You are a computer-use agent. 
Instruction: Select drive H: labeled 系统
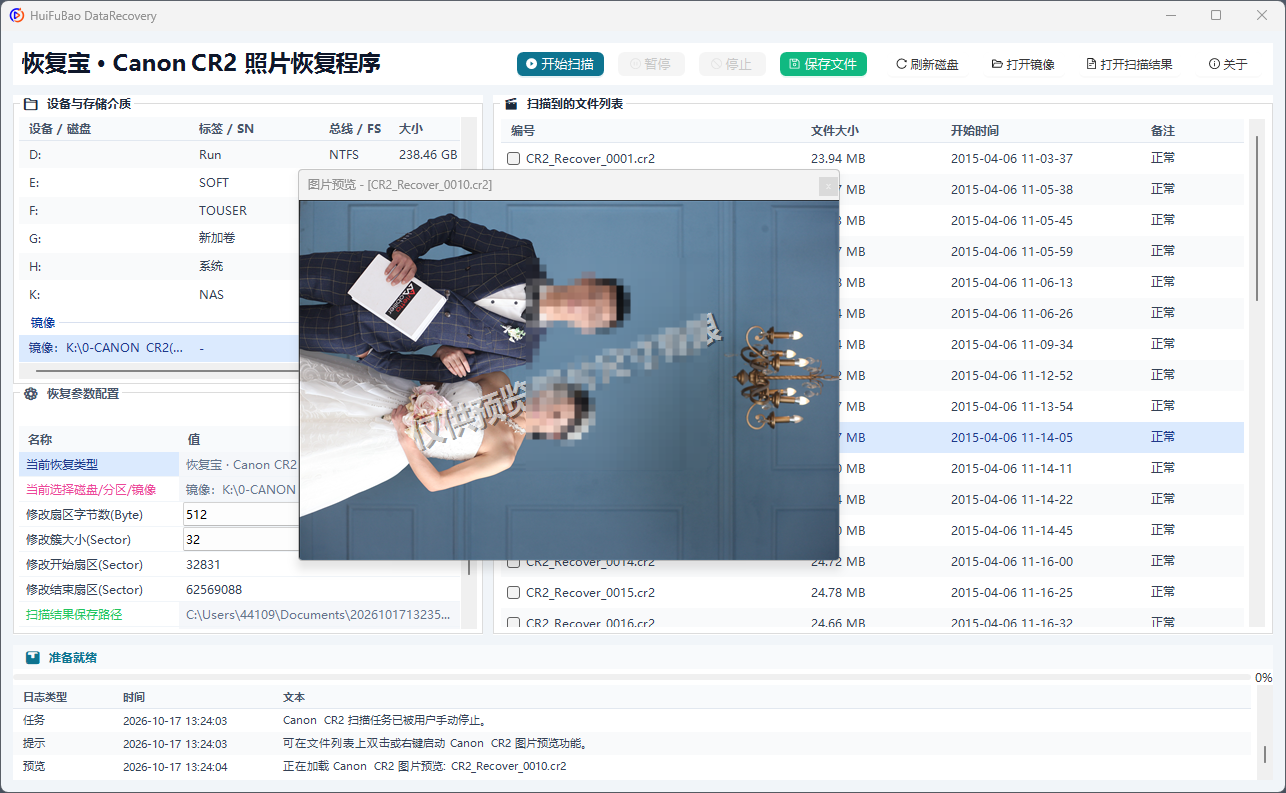tap(160, 267)
